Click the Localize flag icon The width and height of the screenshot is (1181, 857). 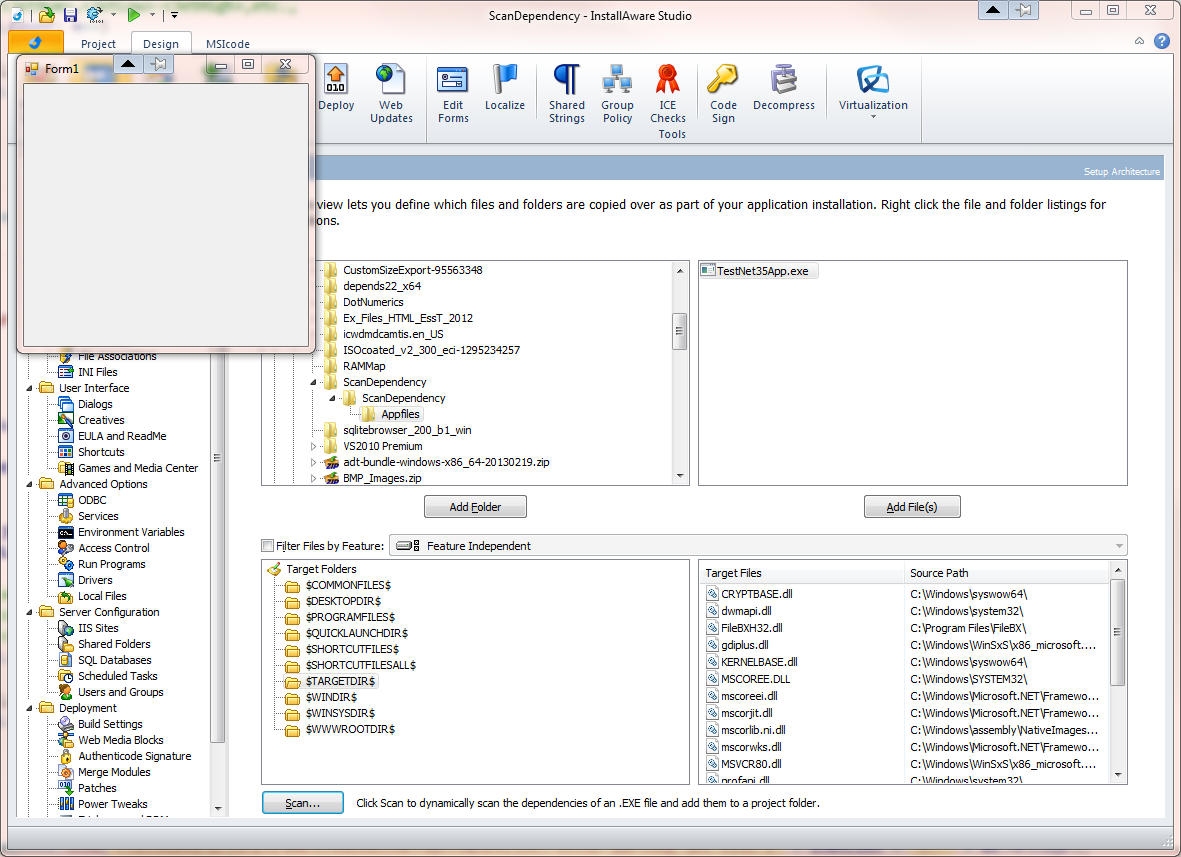(x=505, y=79)
